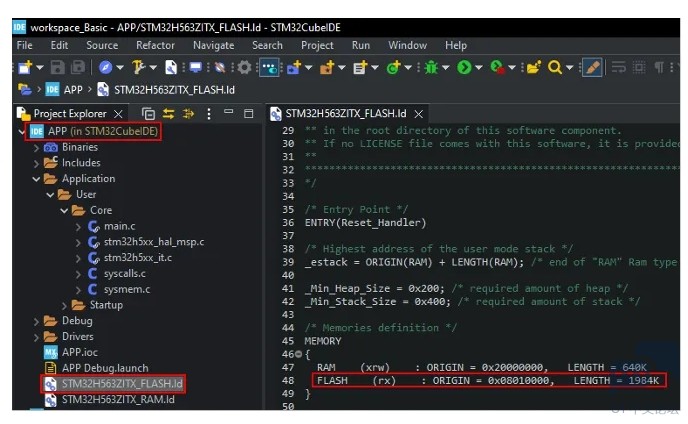Toggle Block Selection mode icon
This screenshot has height=424, width=688.
click(x=639, y=67)
